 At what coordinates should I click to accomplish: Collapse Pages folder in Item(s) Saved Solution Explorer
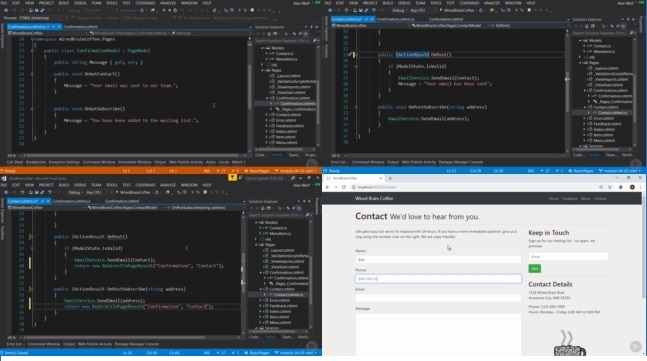click(256, 245)
